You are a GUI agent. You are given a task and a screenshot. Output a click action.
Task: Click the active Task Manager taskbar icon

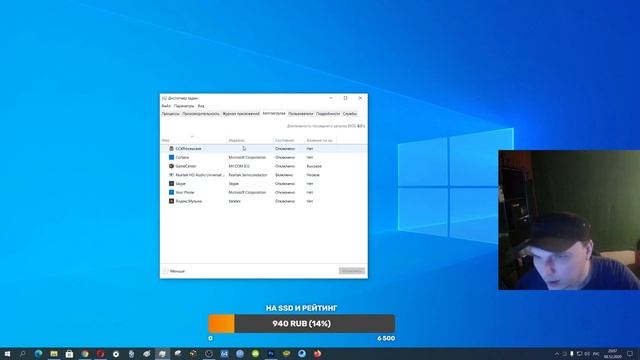coord(162,354)
